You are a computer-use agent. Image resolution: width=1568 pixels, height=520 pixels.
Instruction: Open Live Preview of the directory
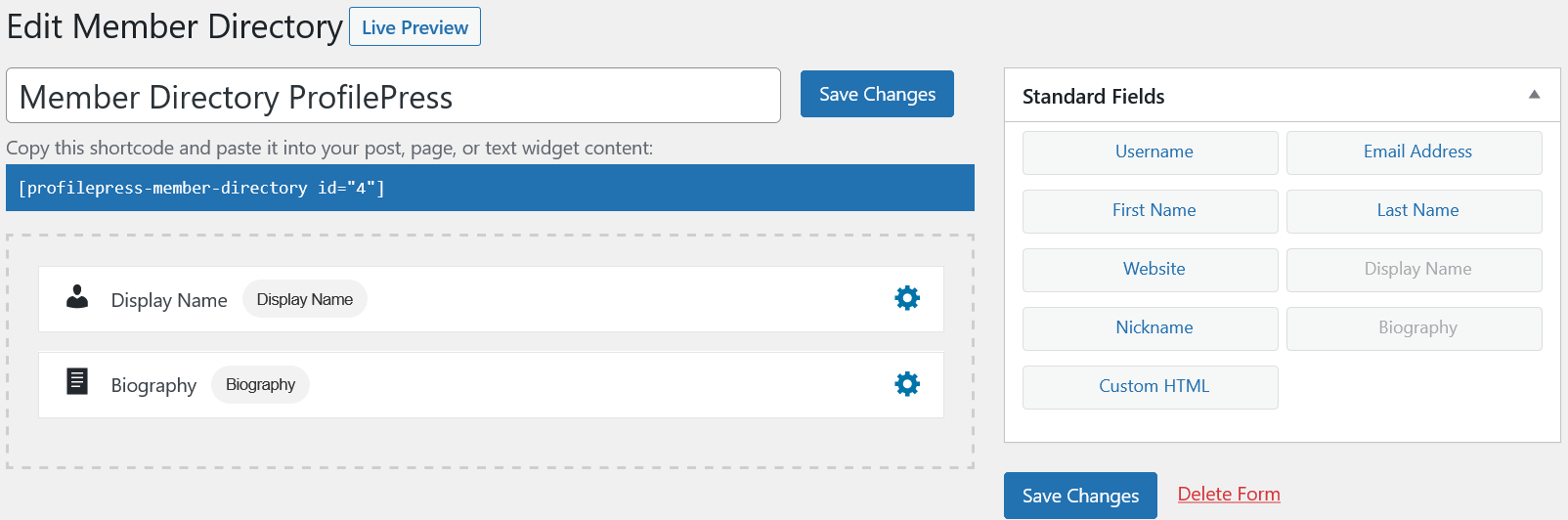(414, 27)
